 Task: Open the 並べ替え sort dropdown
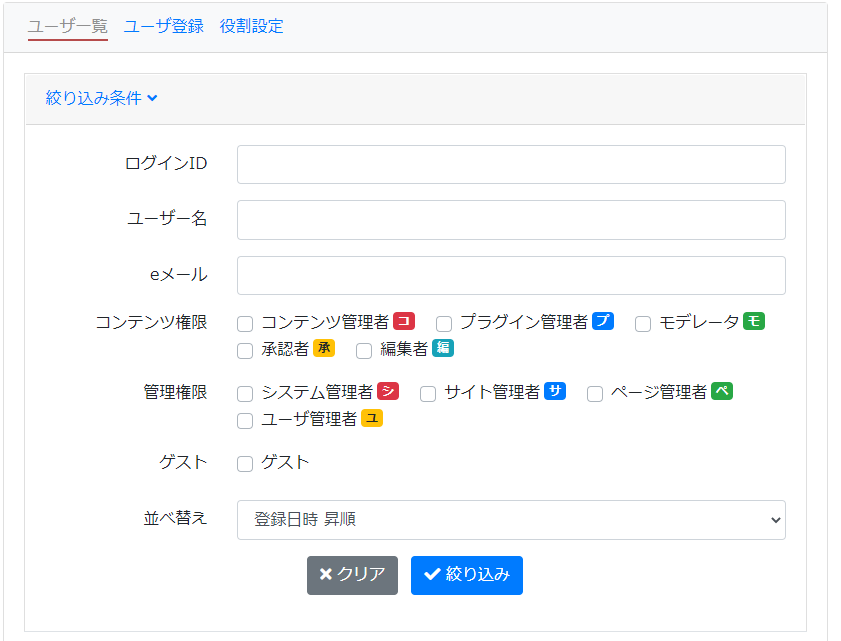coord(511,519)
